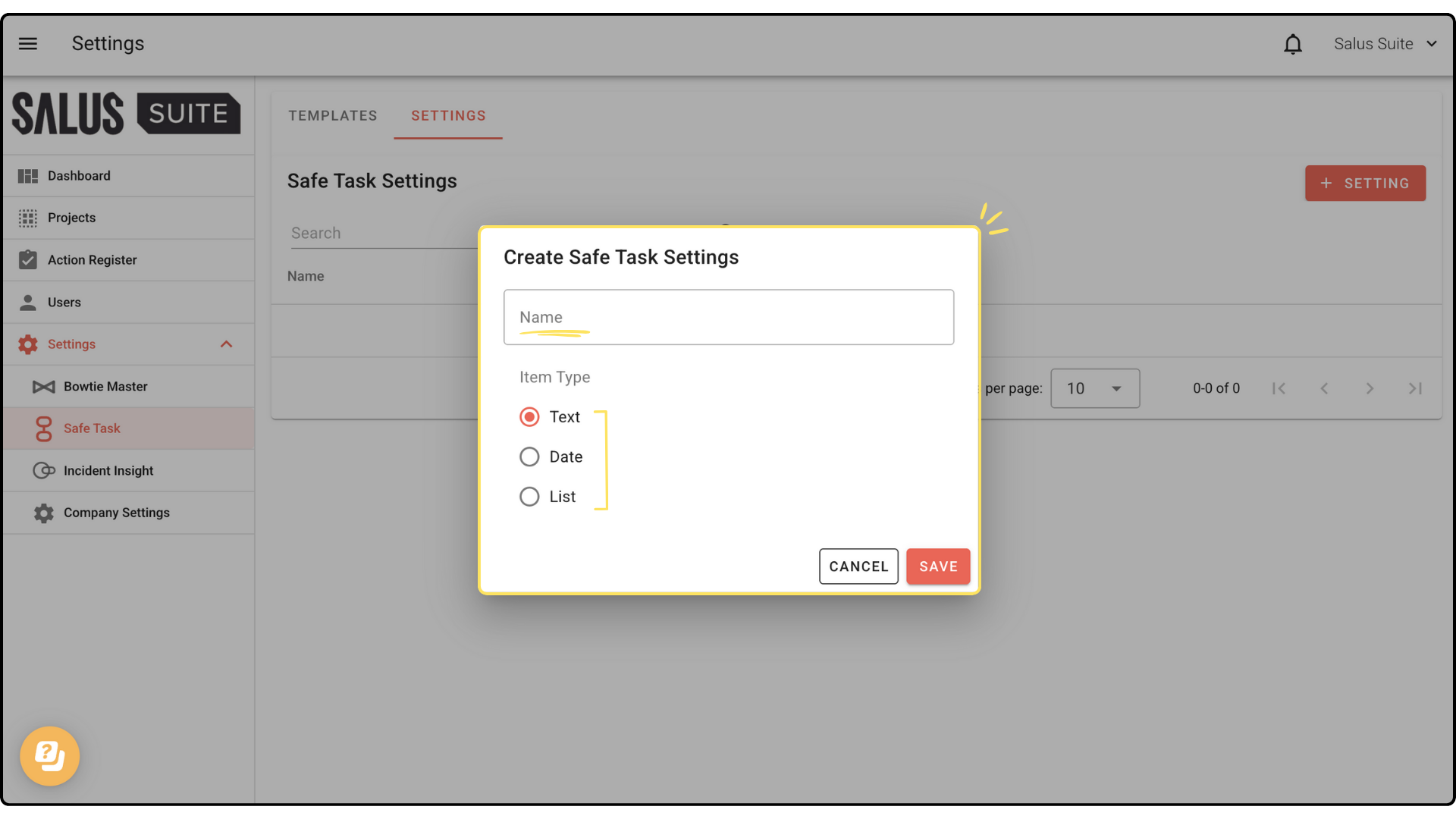Open the help chat bubble widget
Viewport: 1456px width, 819px height.
tap(50, 756)
